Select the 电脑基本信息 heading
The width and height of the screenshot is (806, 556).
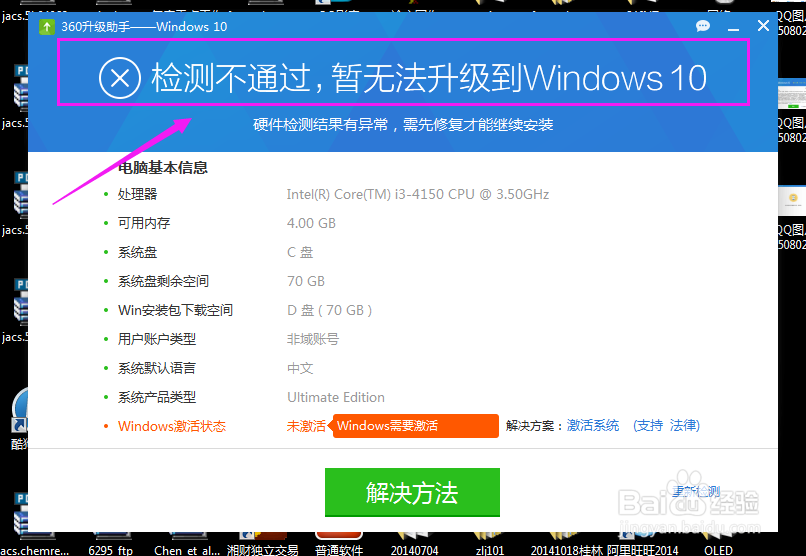163,168
